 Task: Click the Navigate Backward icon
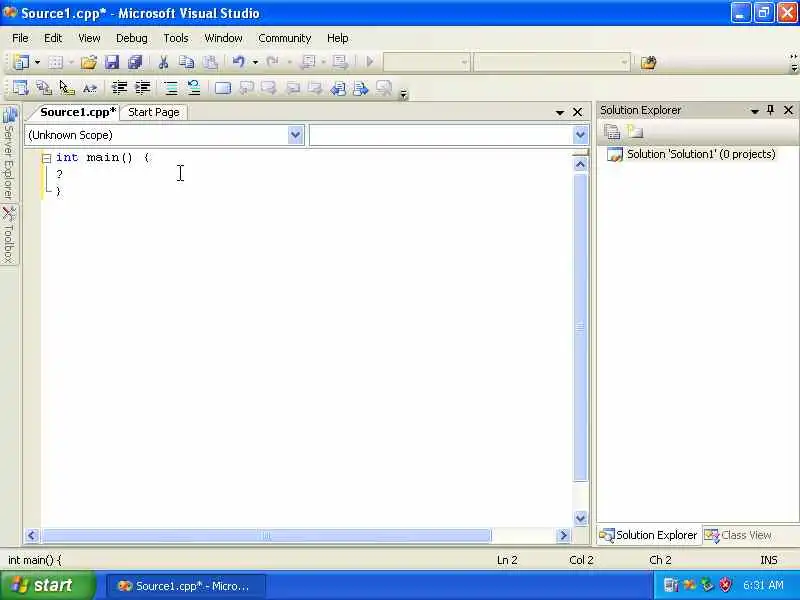pyautogui.click(x=308, y=62)
